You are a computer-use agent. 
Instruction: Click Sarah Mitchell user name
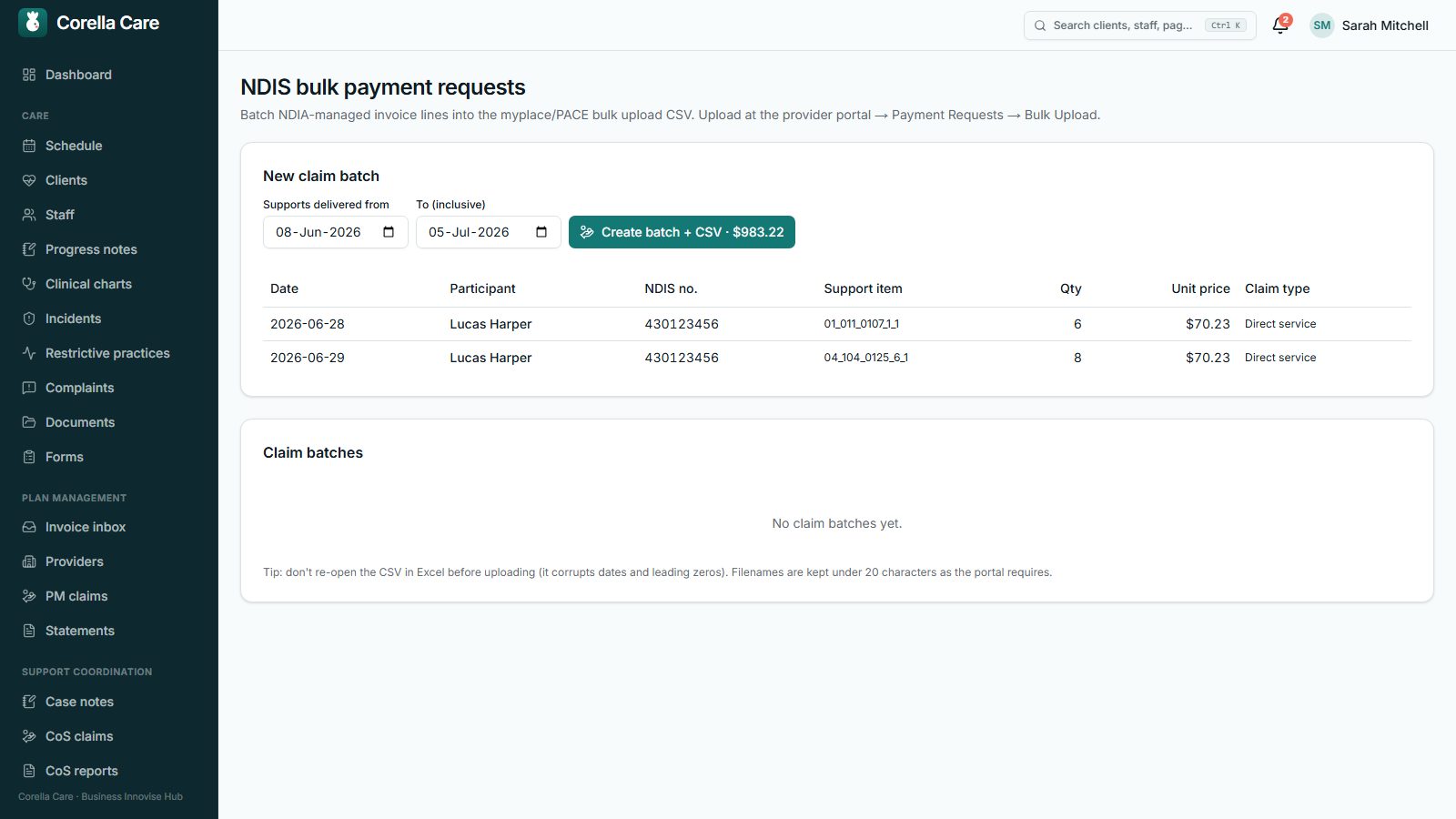coord(1385,25)
